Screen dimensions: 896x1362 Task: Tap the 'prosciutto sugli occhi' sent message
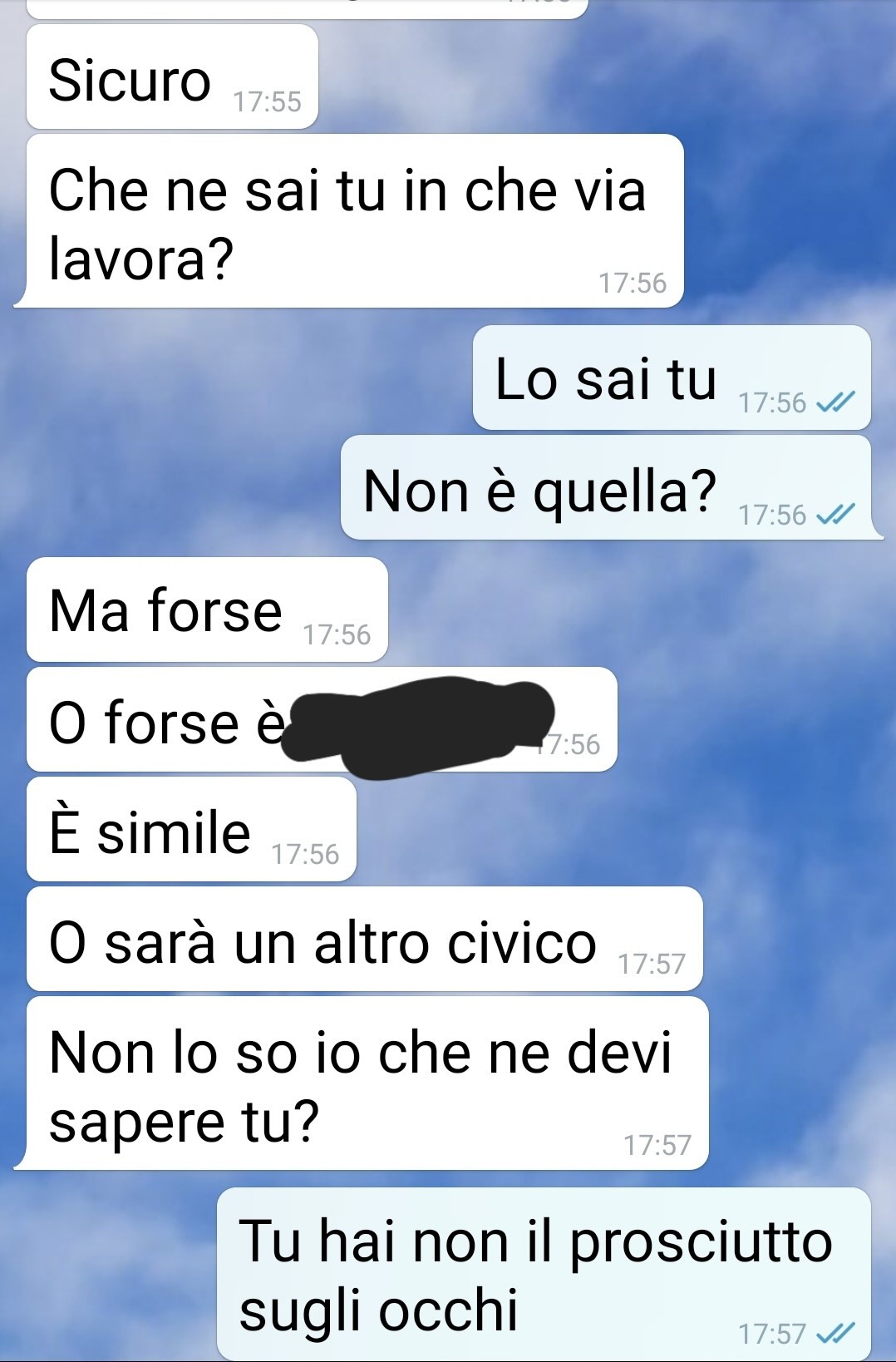[544, 1274]
